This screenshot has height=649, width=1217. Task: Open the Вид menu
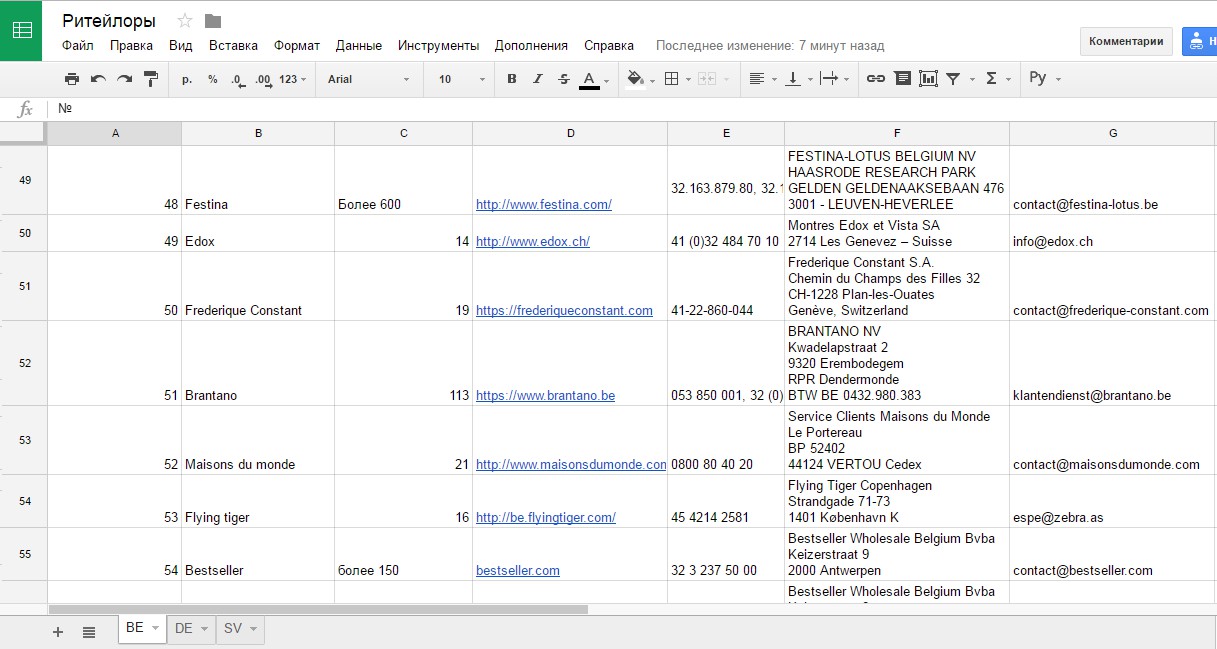[x=181, y=45]
